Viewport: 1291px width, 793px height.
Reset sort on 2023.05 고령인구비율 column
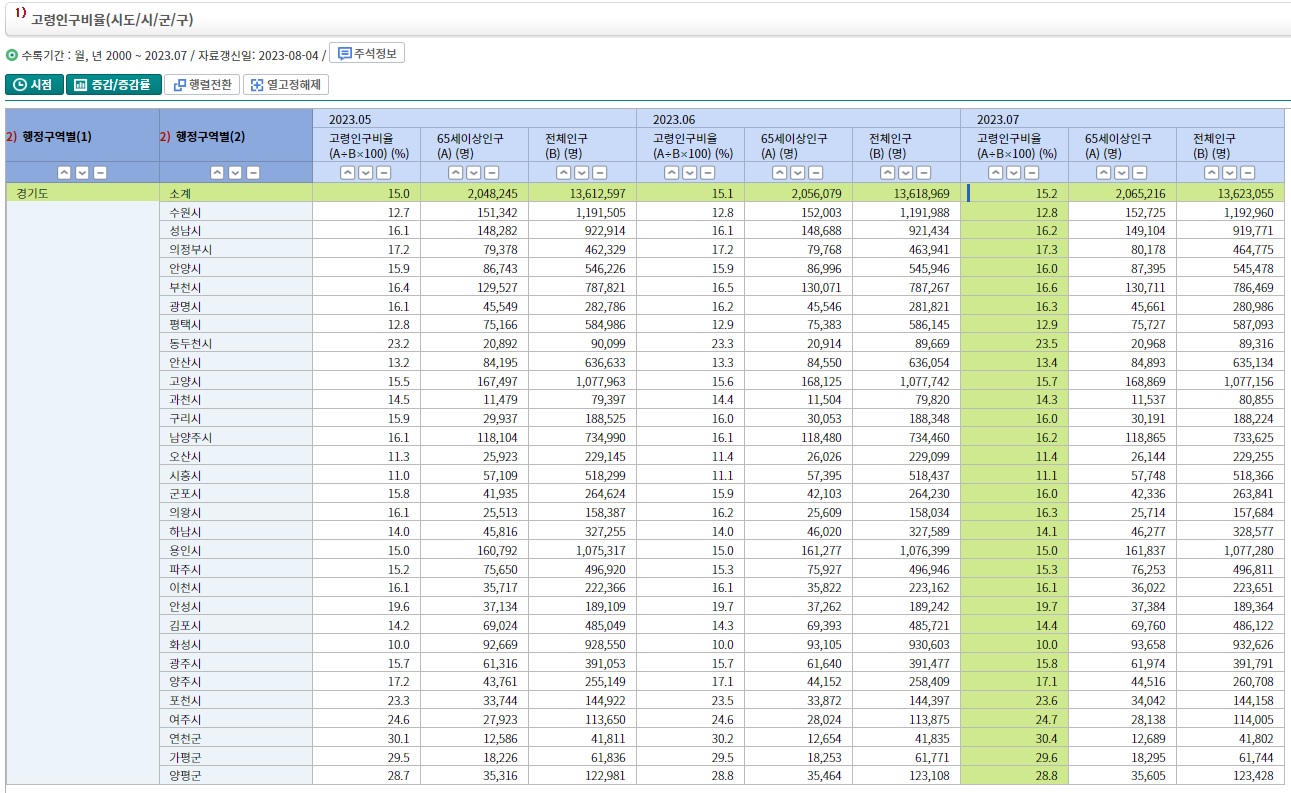click(x=384, y=173)
